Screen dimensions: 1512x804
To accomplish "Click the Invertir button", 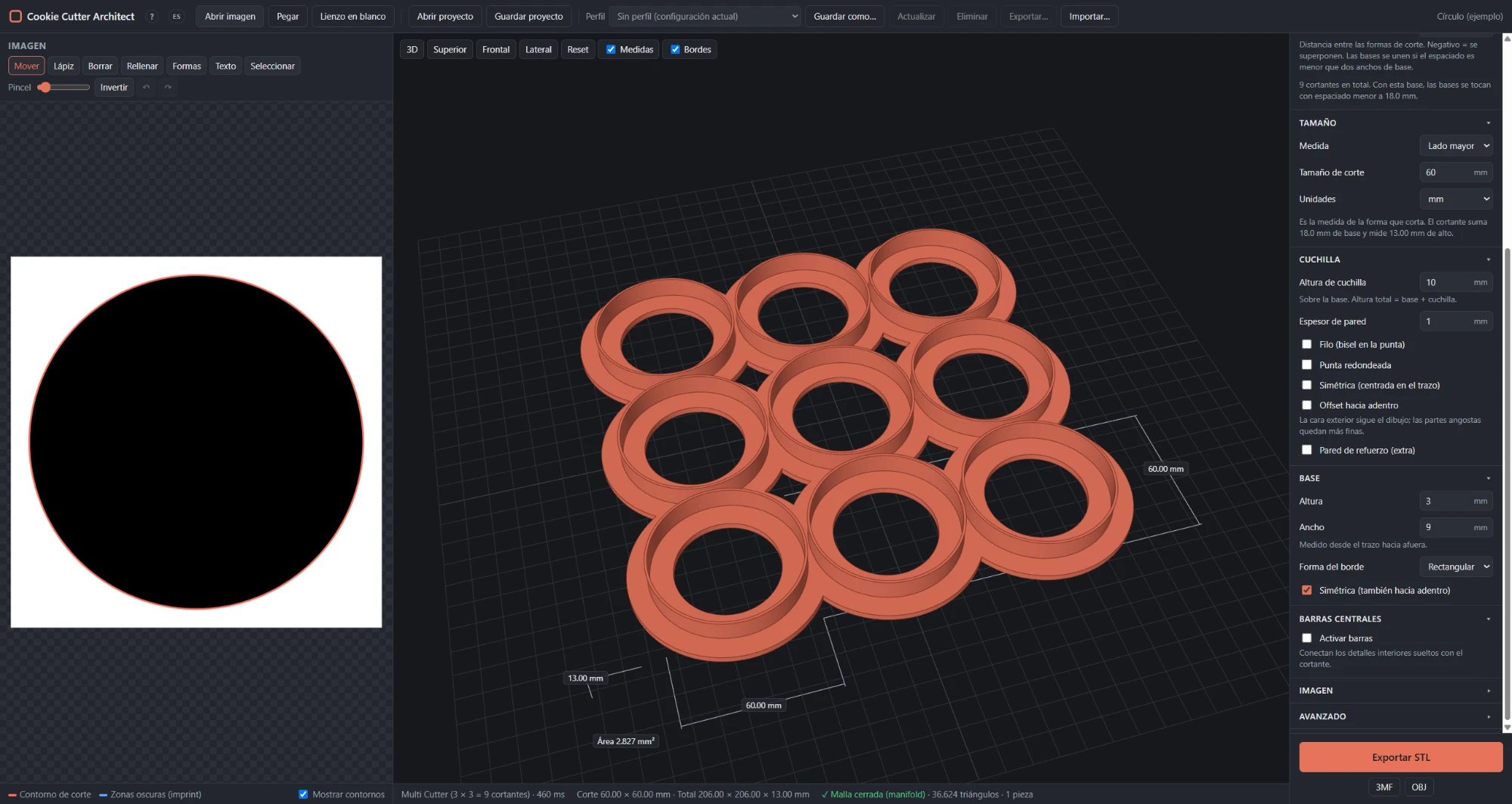I will tap(114, 88).
